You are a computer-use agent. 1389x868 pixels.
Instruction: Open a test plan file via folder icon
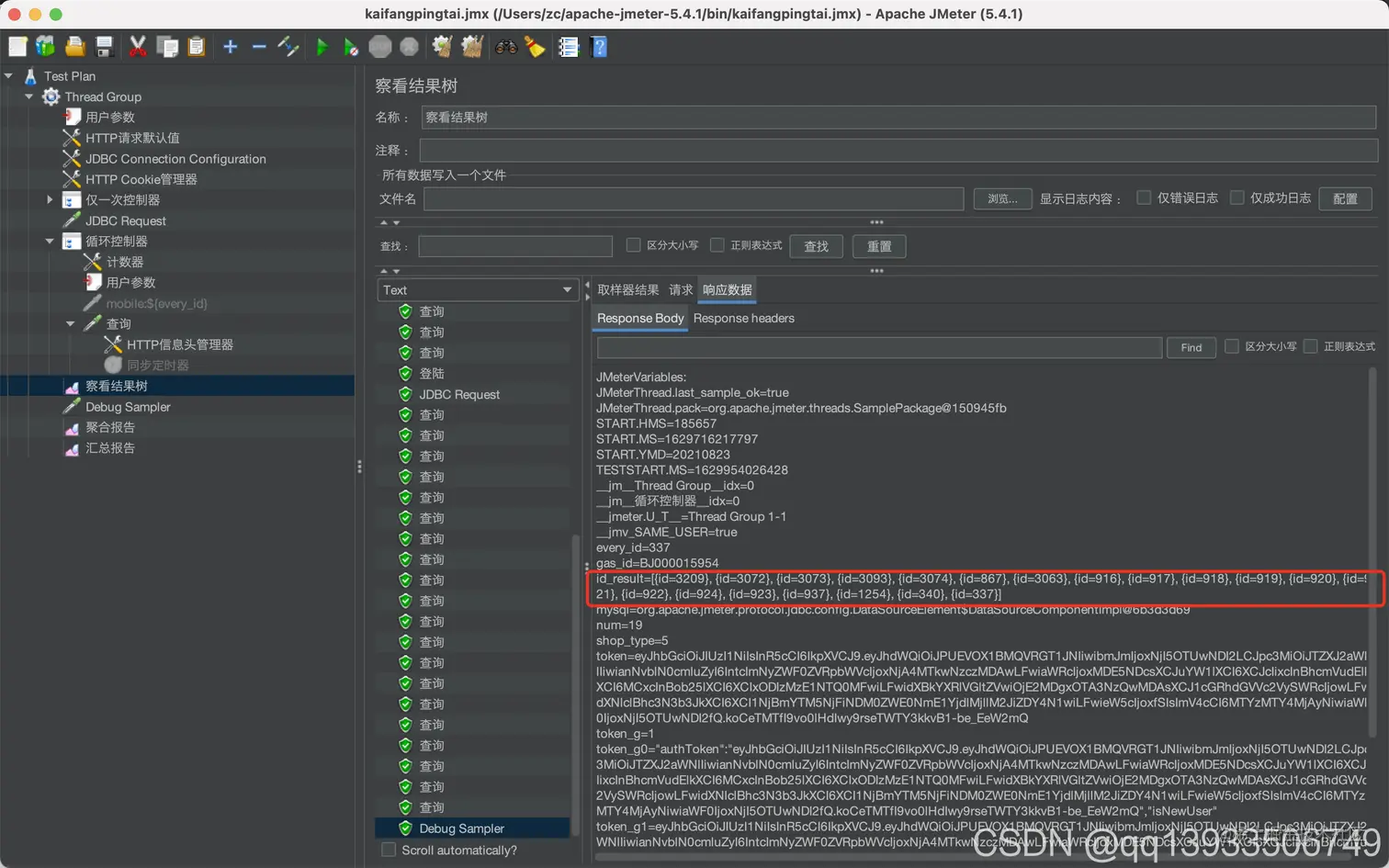point(75,47)
